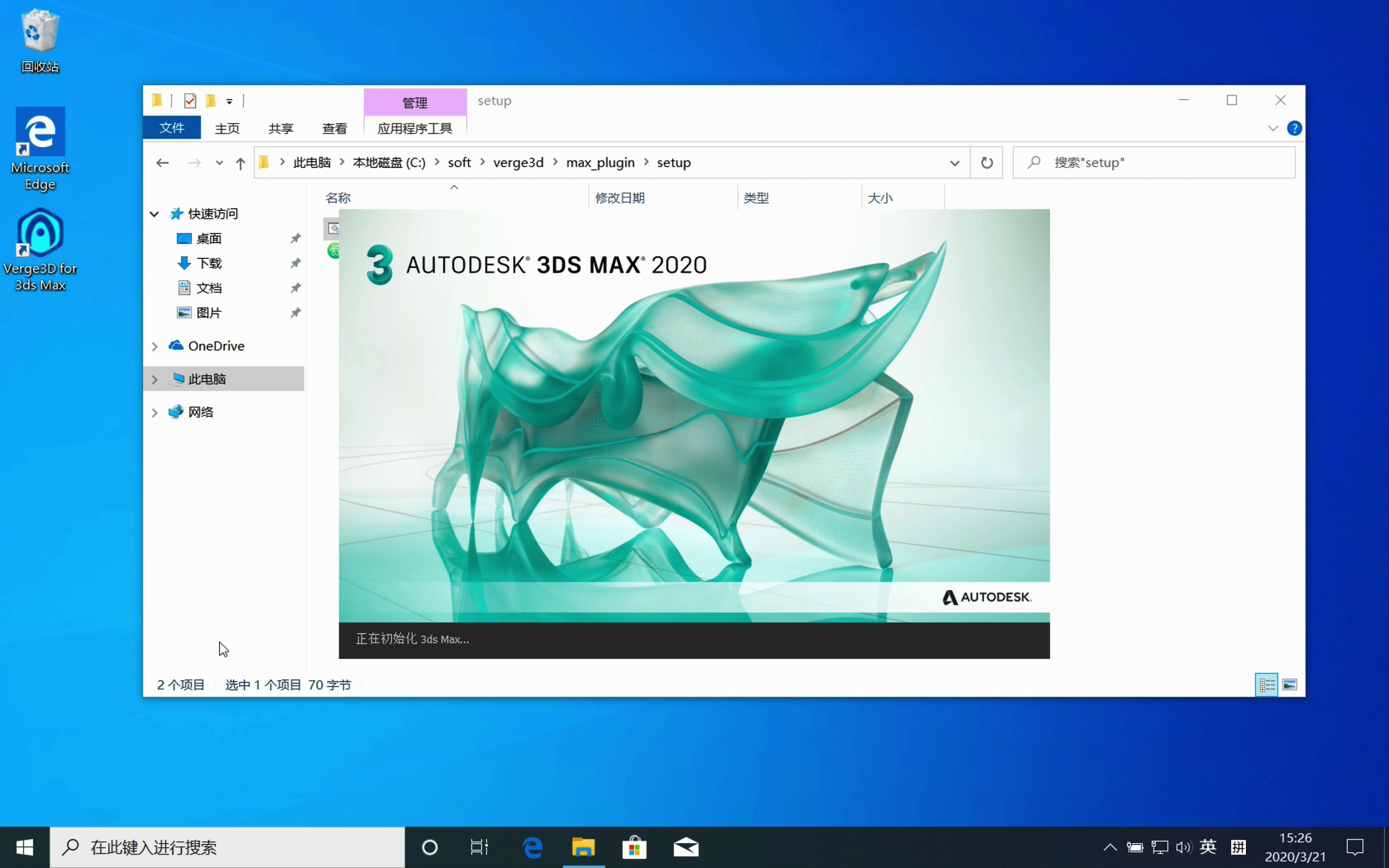Open the recent locations dropdown arrow

click(219, 163)
